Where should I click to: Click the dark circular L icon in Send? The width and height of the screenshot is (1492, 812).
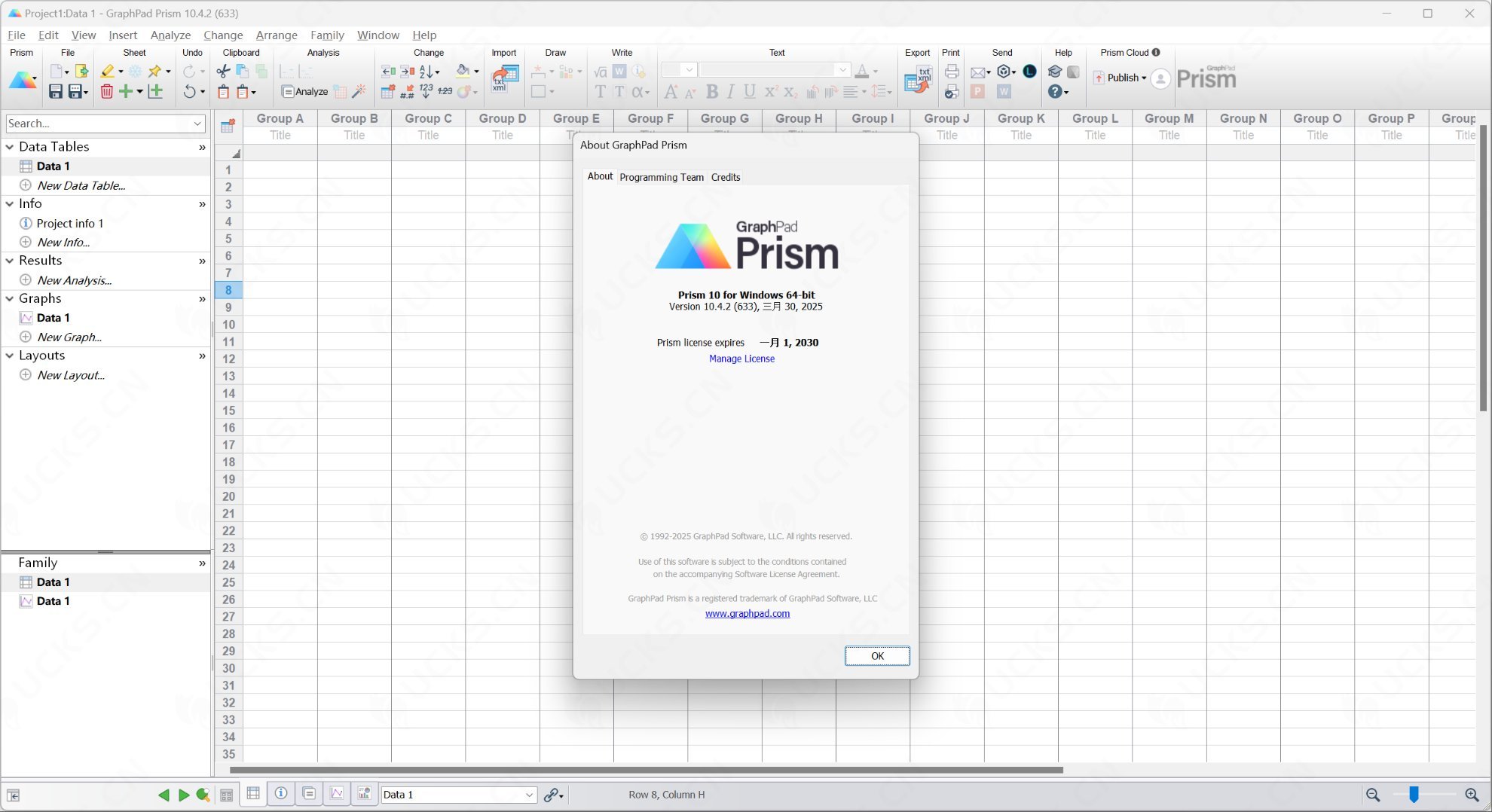[1029, 71]
